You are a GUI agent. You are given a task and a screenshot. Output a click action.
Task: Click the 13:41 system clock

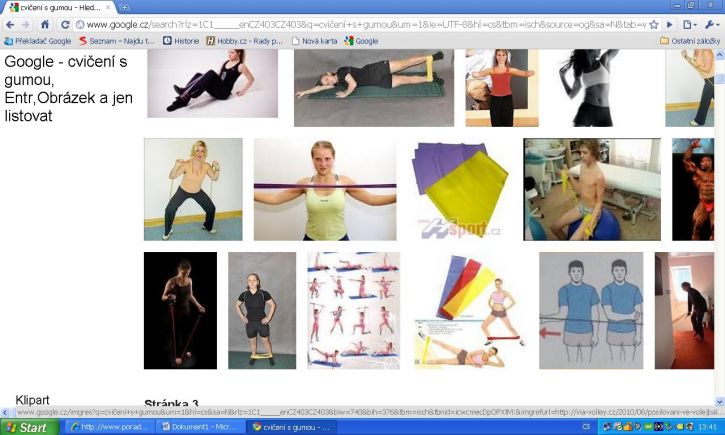coord(708,427)
